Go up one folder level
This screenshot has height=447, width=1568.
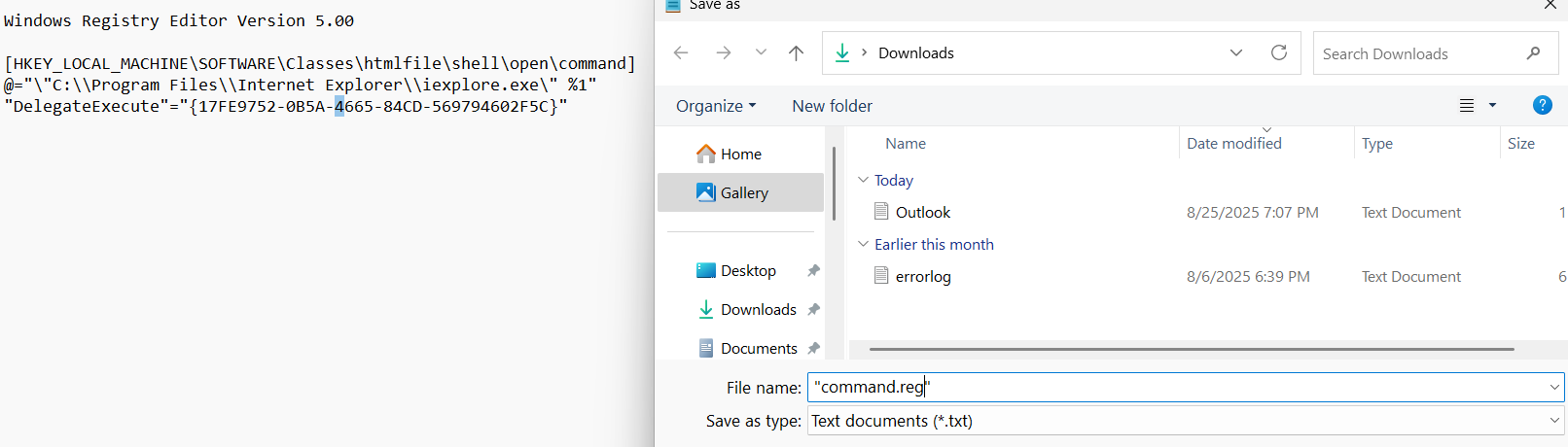796,53
